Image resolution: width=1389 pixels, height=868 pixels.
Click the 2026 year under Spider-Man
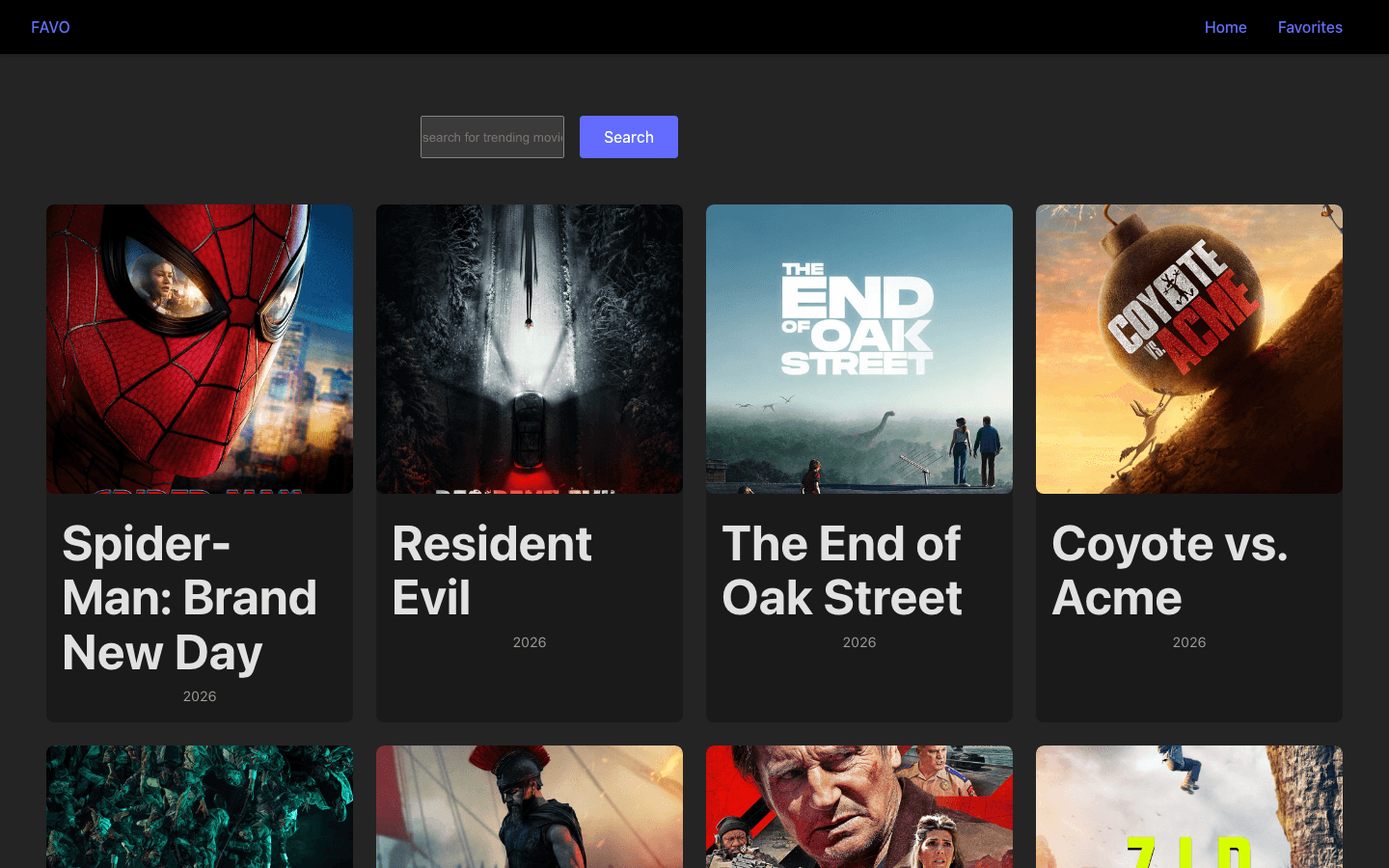200,696
